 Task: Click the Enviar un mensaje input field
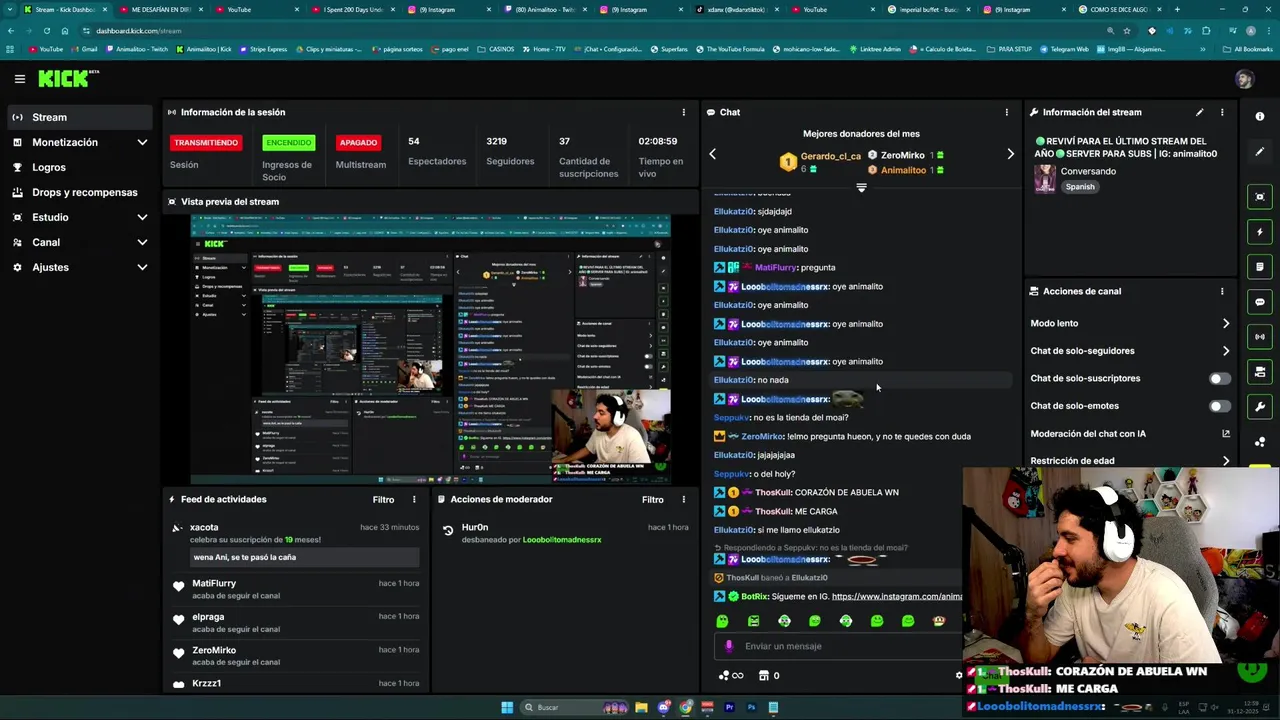[x=838, y=646]
